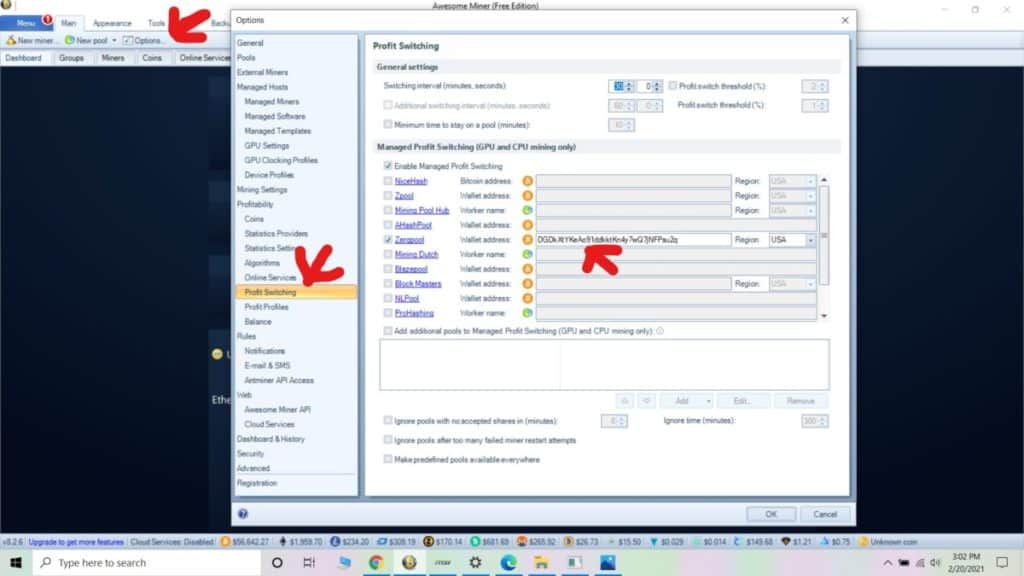
Task: Open the Add dropdown below the pools list
Action: click(x=709, y=401)
